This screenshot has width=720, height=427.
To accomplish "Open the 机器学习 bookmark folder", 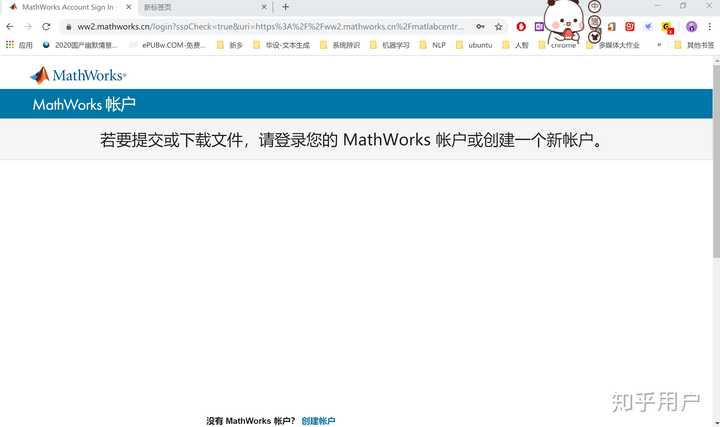I will point(390,45).
